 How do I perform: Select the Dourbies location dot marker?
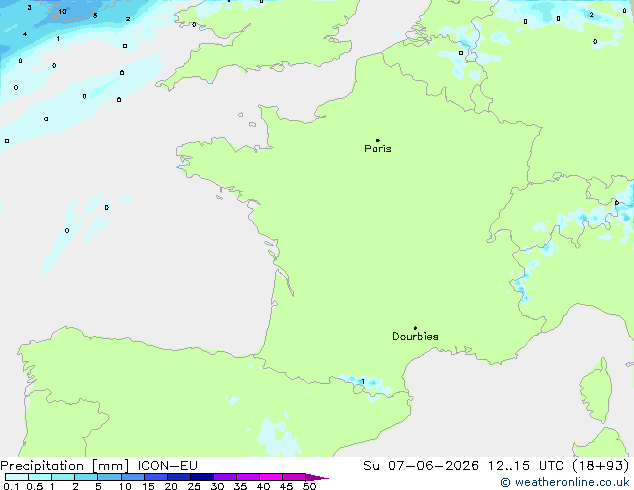pyautogui.click(x=415, y=328)
